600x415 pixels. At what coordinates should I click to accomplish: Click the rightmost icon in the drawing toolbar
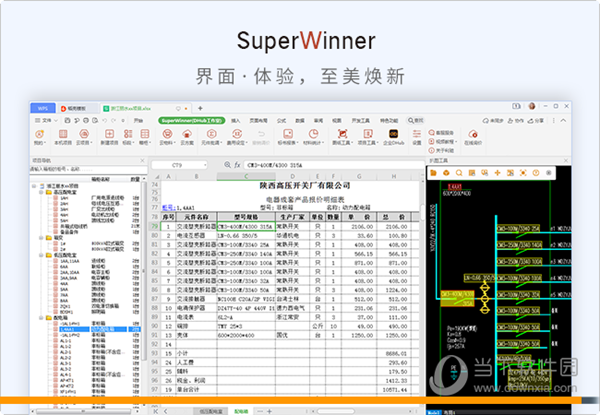click(x=547, y=171)
